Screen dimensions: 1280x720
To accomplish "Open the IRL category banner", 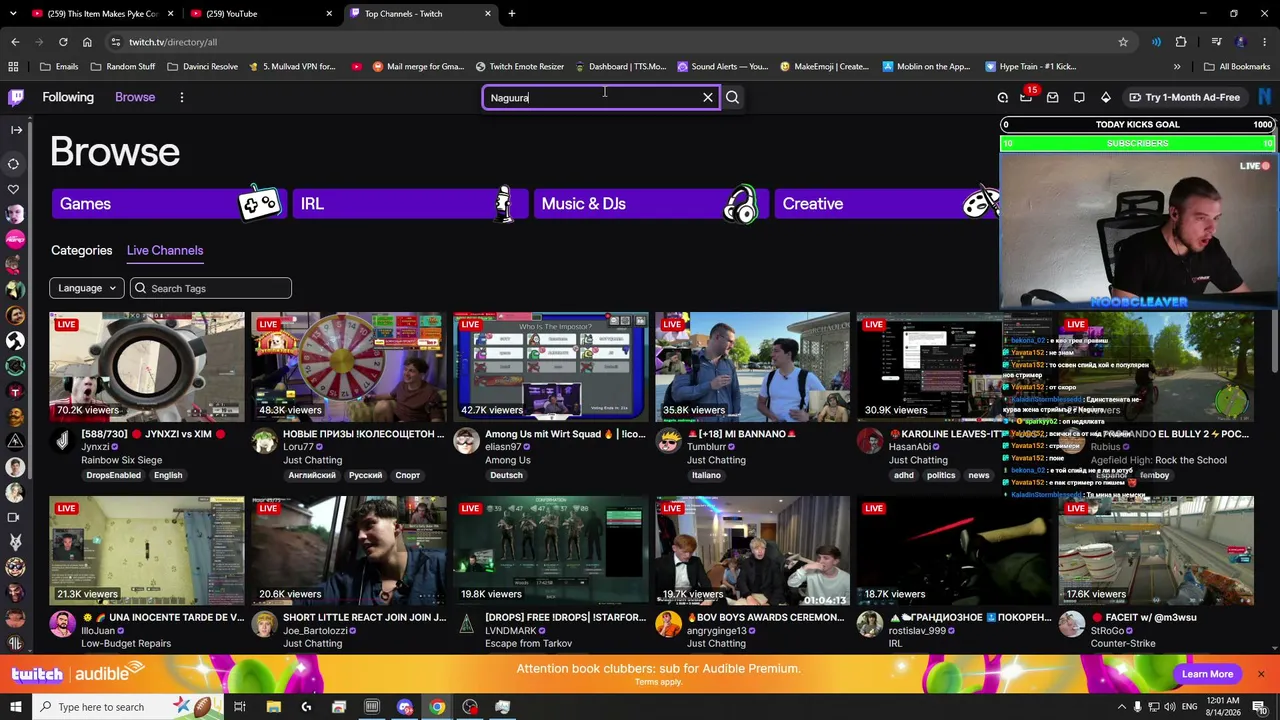I will coord(409,204).
